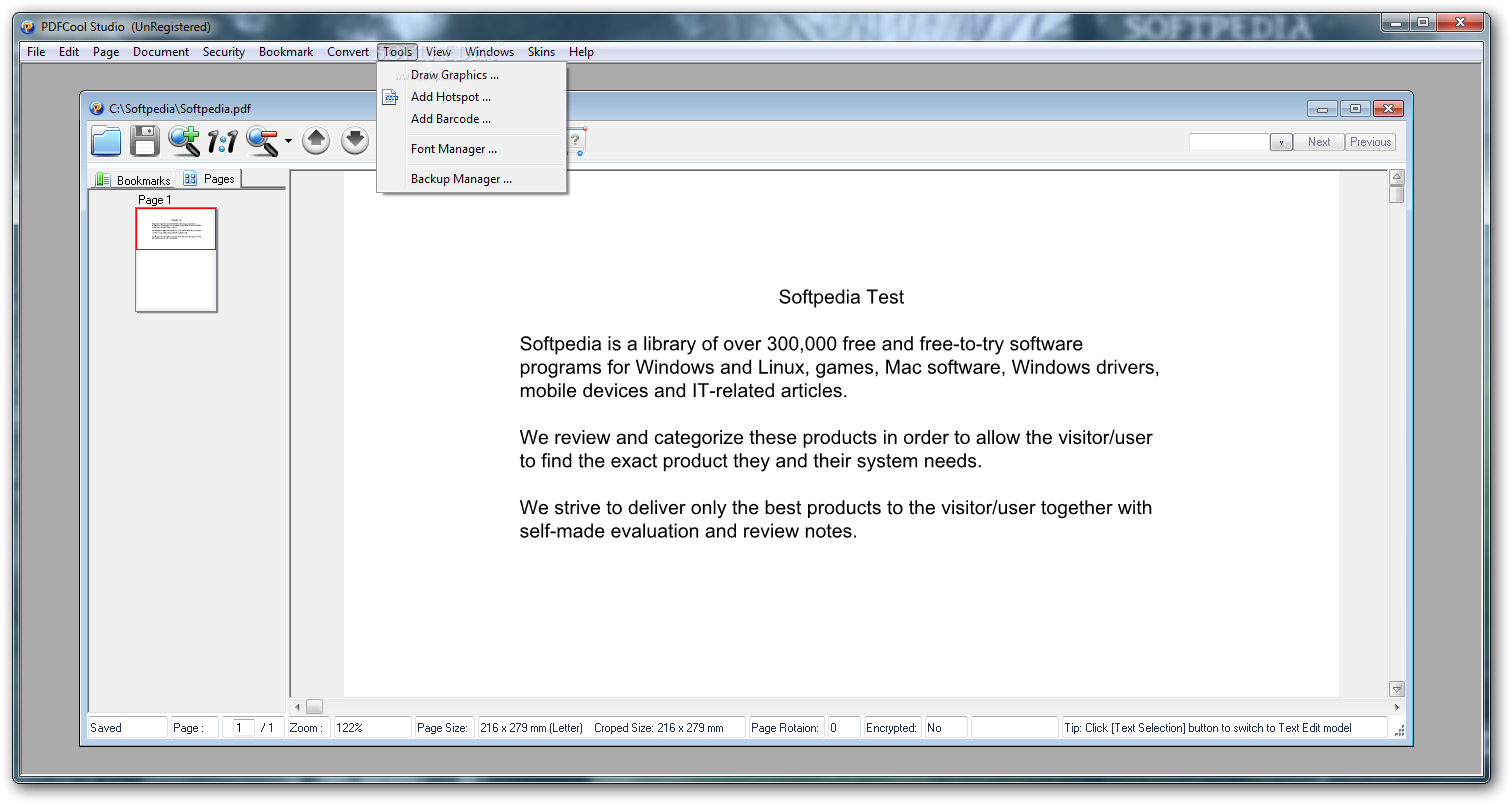1511x804 pixels.
Task: Switch to the Pages tab
Action: coord(209,179)
